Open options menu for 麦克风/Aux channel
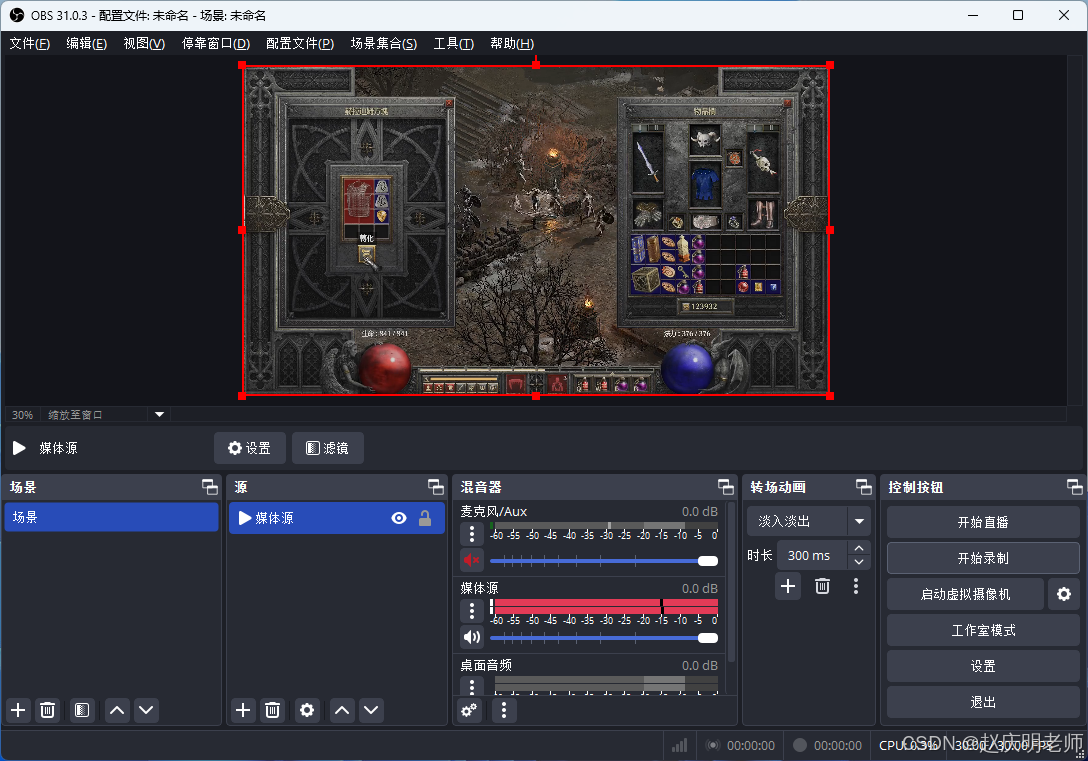The width and height of the screenshot is (1088, 761). pyautogui.click(x=472, y=534)
